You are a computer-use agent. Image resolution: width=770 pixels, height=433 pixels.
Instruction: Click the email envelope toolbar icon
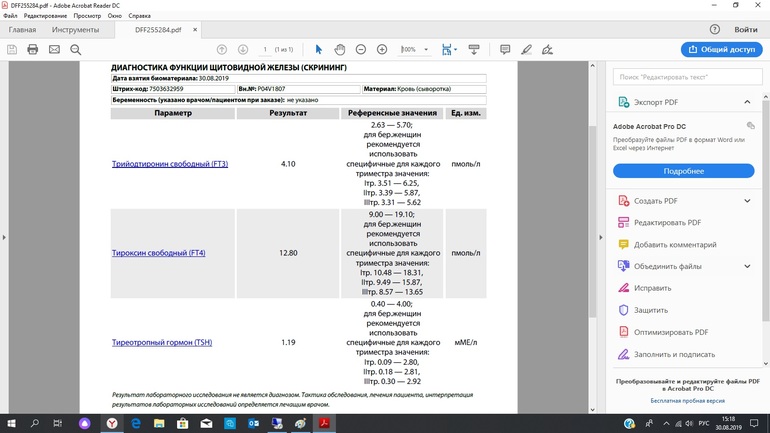click(x=54, y=49)
